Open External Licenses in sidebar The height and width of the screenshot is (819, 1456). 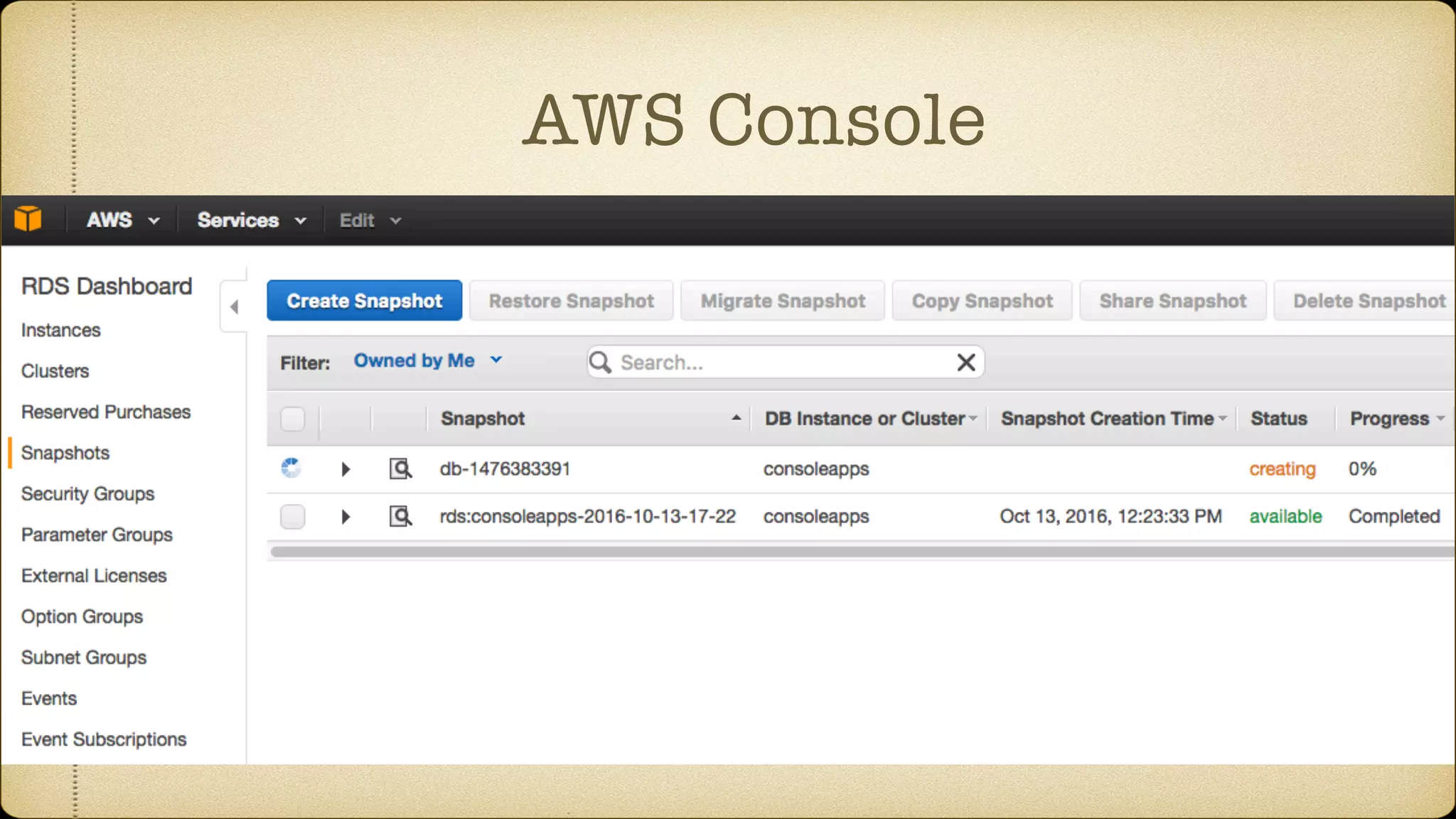click(94, 576)
